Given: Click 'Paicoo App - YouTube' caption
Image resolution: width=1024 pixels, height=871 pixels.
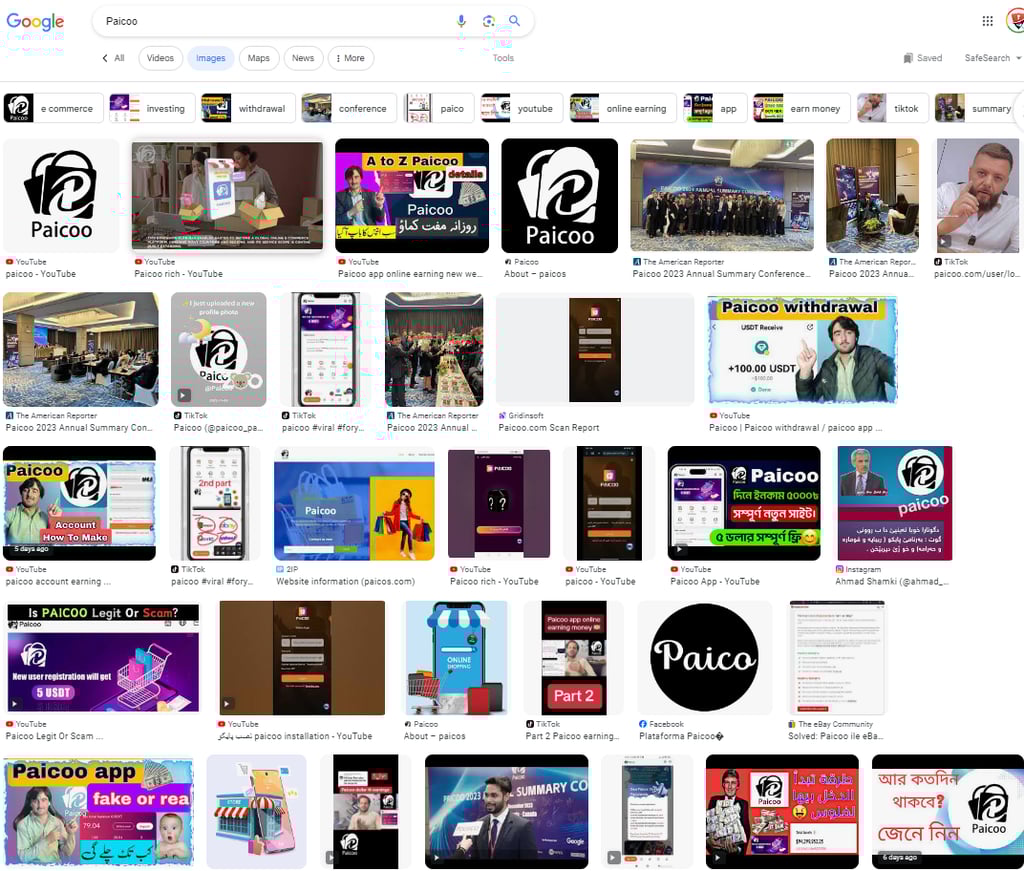Looking at the screenshot, I should click(x=715, y=581).
